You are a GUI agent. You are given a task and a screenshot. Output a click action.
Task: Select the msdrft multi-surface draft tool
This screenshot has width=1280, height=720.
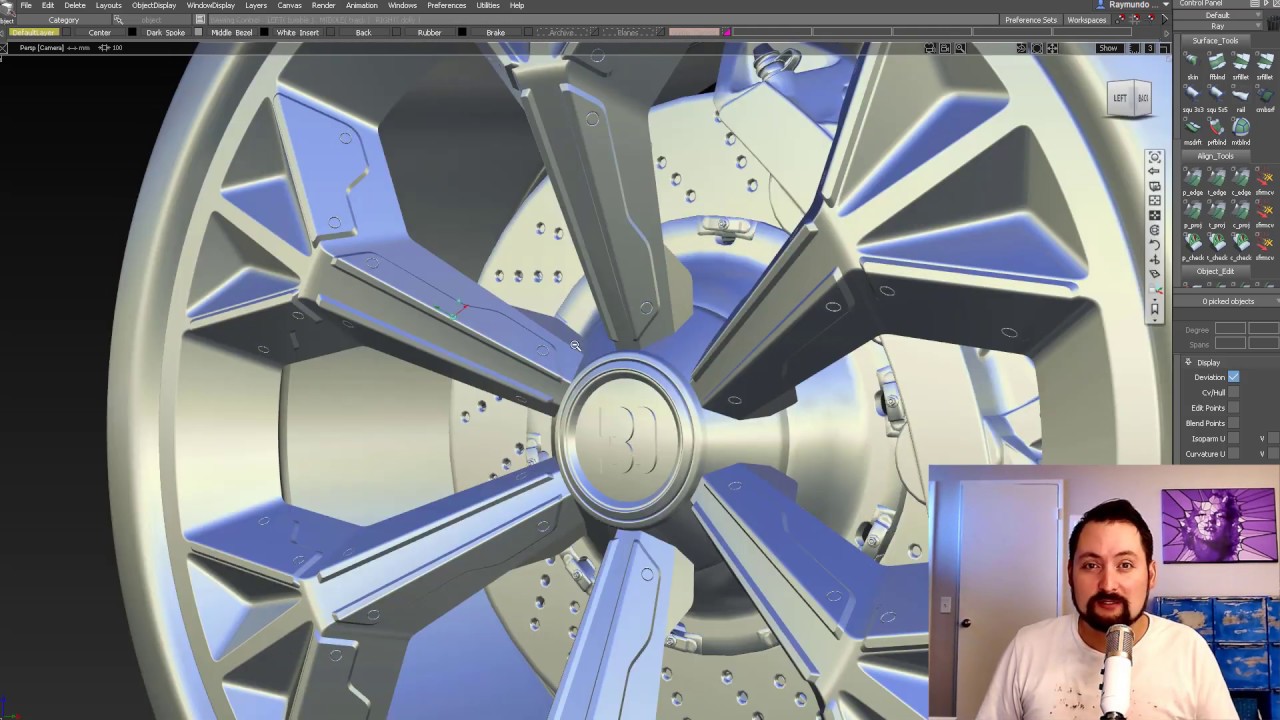[x=1192, y=130]
